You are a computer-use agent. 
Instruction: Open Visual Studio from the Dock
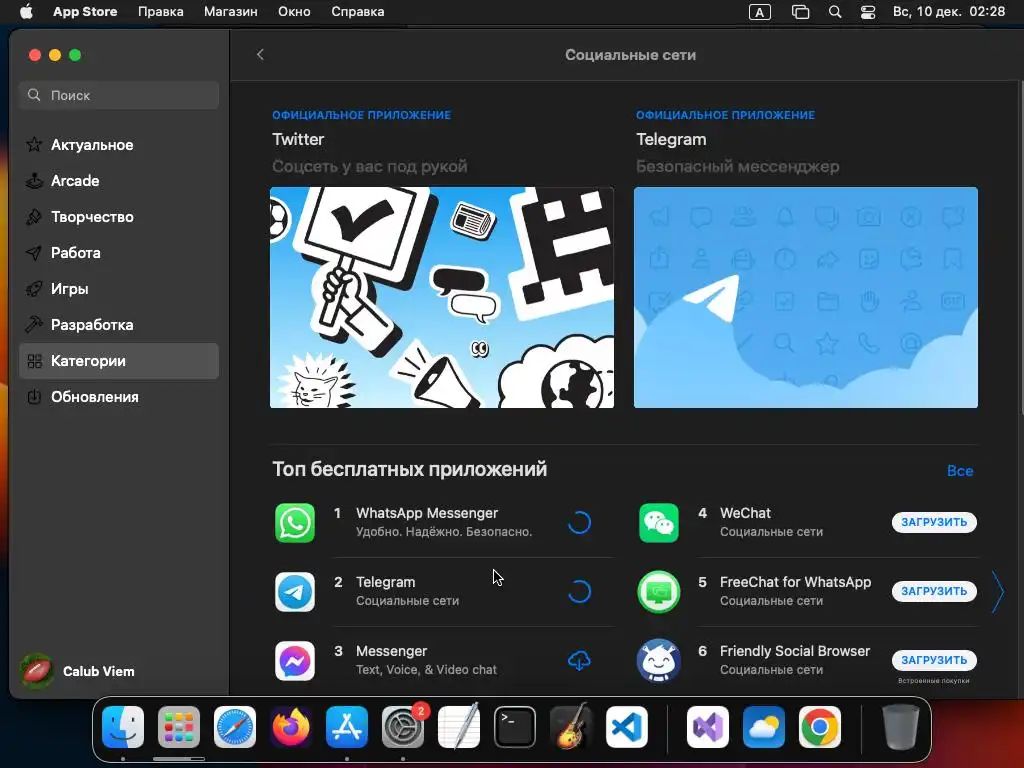tap(708, 727)
